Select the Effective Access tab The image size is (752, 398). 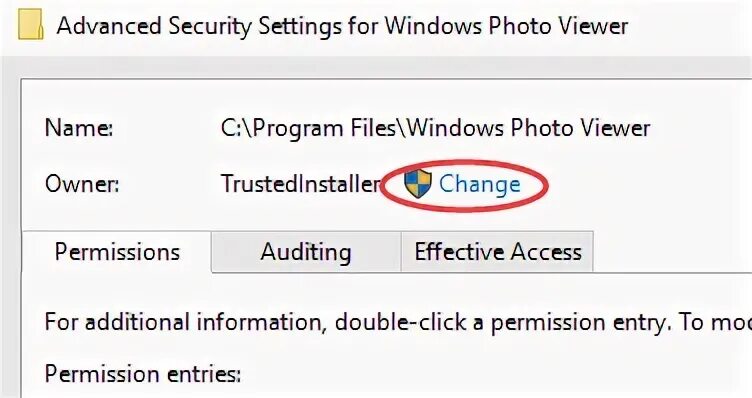pyautogui.click(x=497, y=252)
